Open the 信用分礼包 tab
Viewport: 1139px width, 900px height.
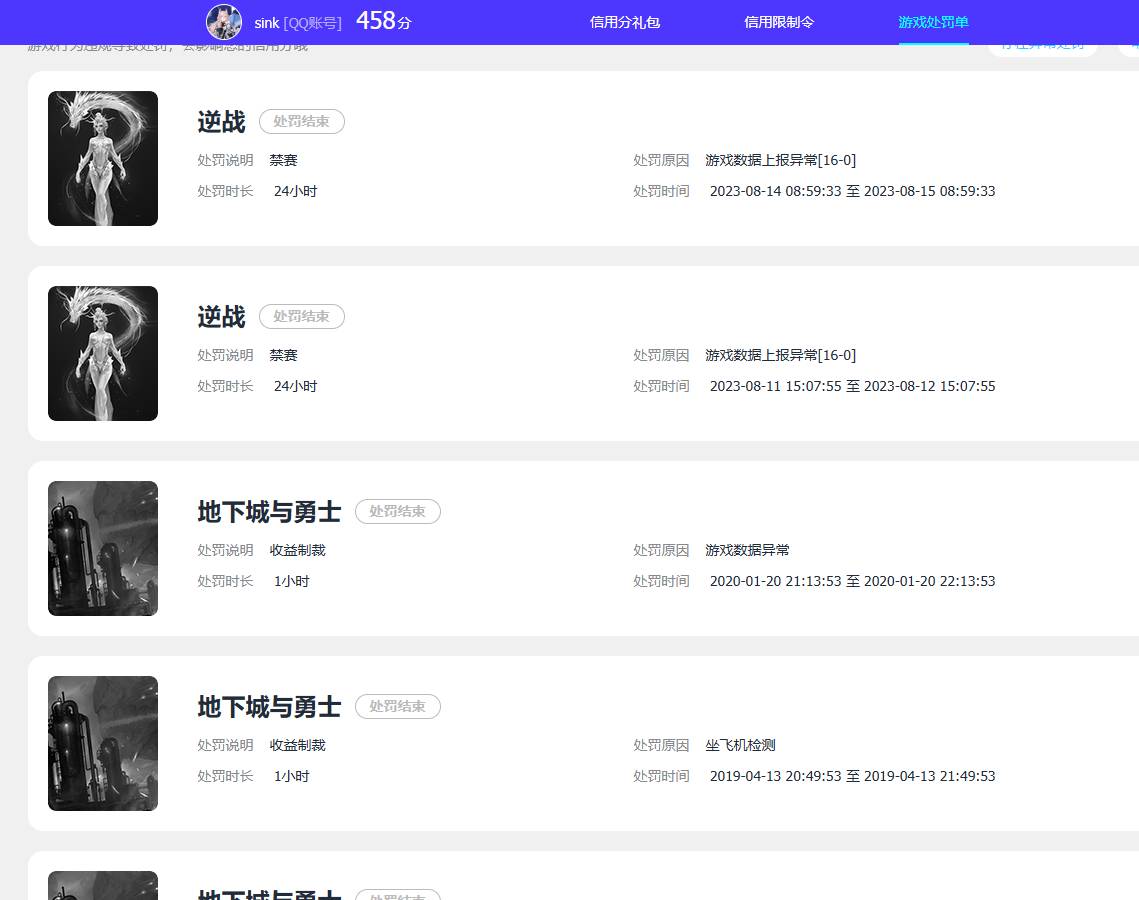pyautogui.click(x=625, y=22)
